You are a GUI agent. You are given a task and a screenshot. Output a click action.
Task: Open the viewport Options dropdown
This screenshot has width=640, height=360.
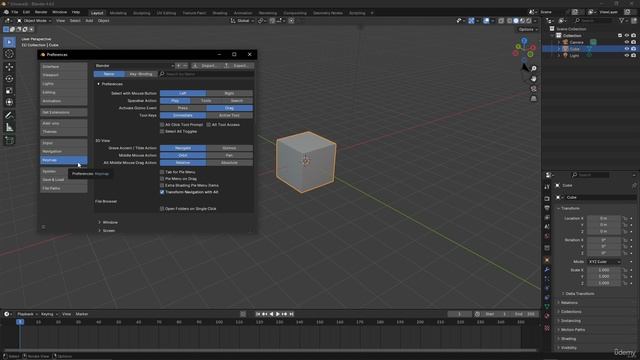[x=528, y=29]
